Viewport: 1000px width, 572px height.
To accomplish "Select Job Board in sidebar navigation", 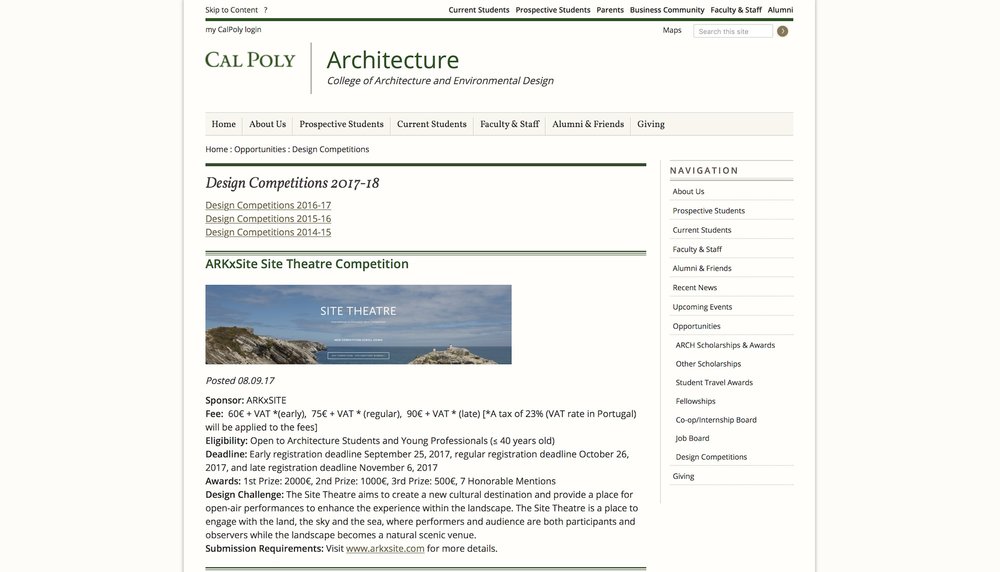I will point(692,438).
